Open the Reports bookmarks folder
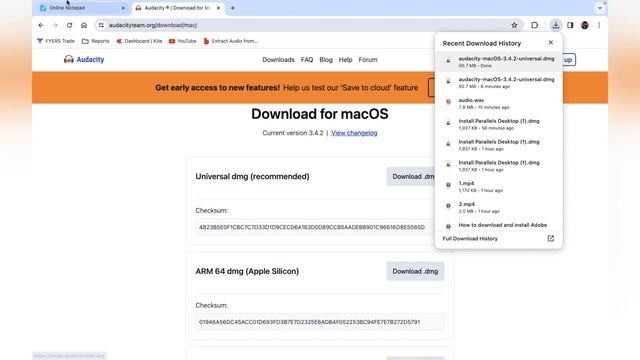The image size is (640, 360). [96, 41]
